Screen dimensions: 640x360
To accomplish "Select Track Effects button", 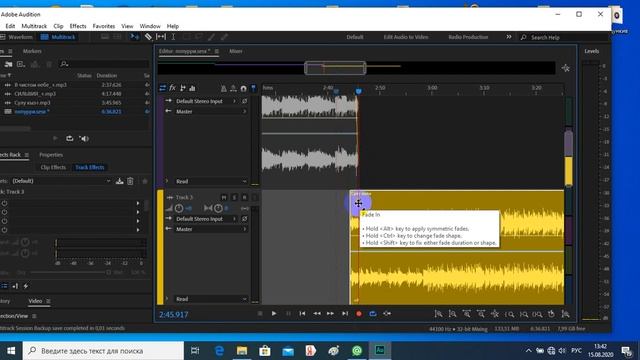I will click(90, 167).
